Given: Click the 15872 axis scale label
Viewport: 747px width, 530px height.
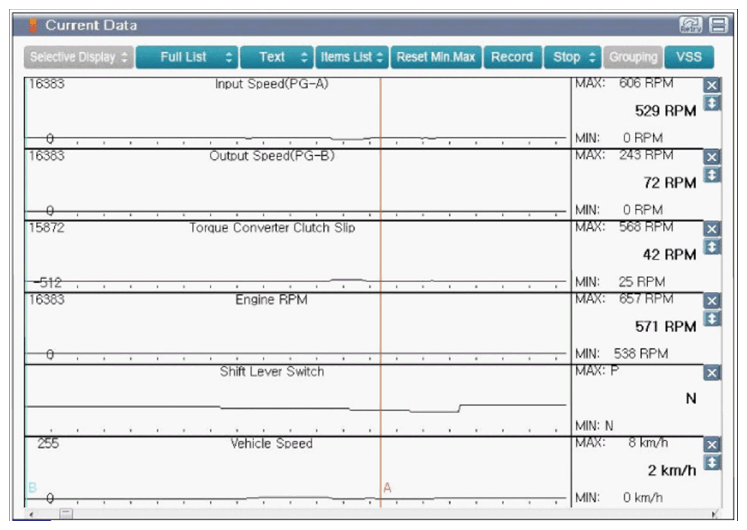Looking at the screenshot, I should [x=46, y=228].
